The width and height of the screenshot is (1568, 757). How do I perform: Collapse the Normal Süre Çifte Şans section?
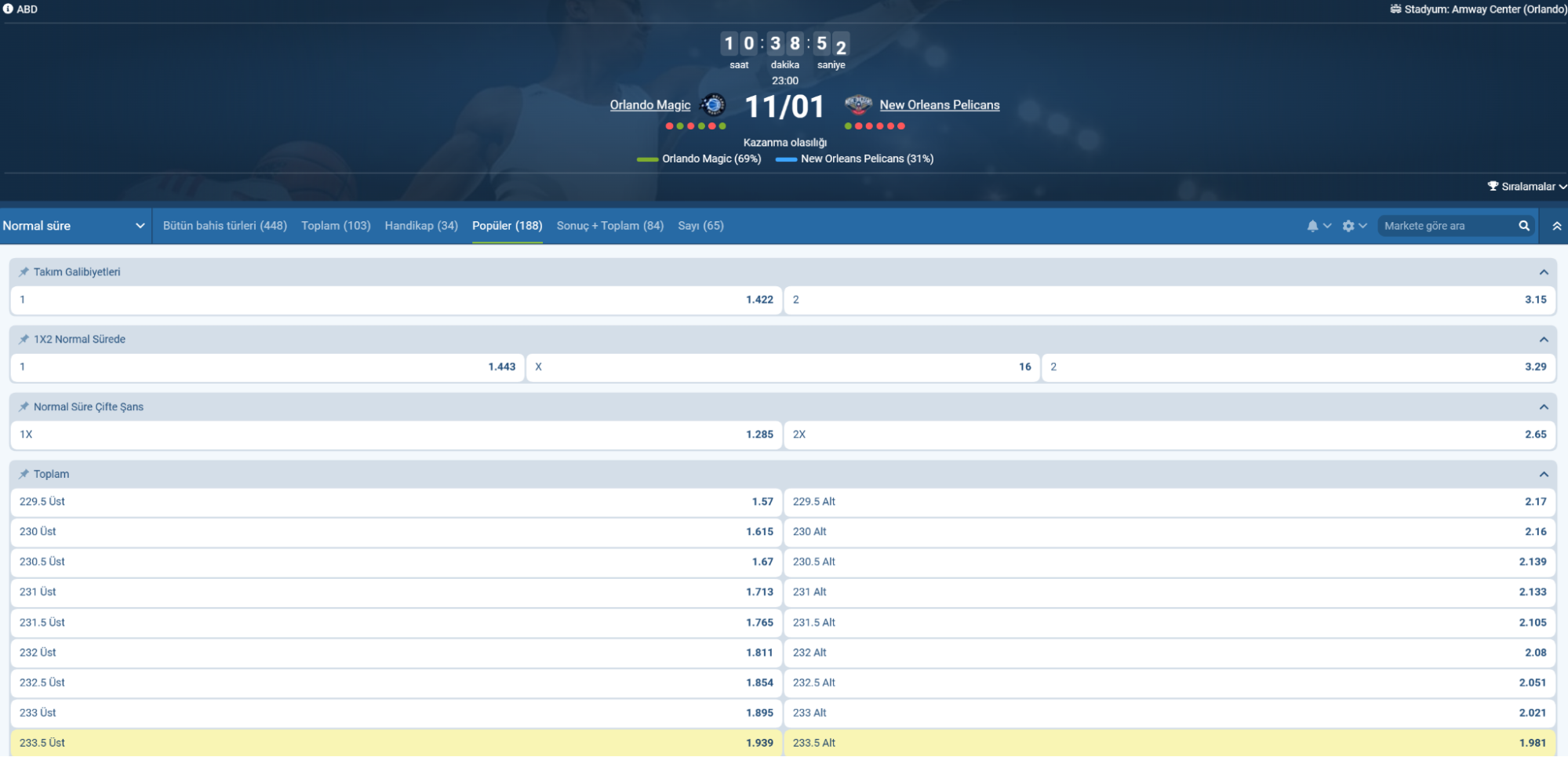coord(1544,406)
